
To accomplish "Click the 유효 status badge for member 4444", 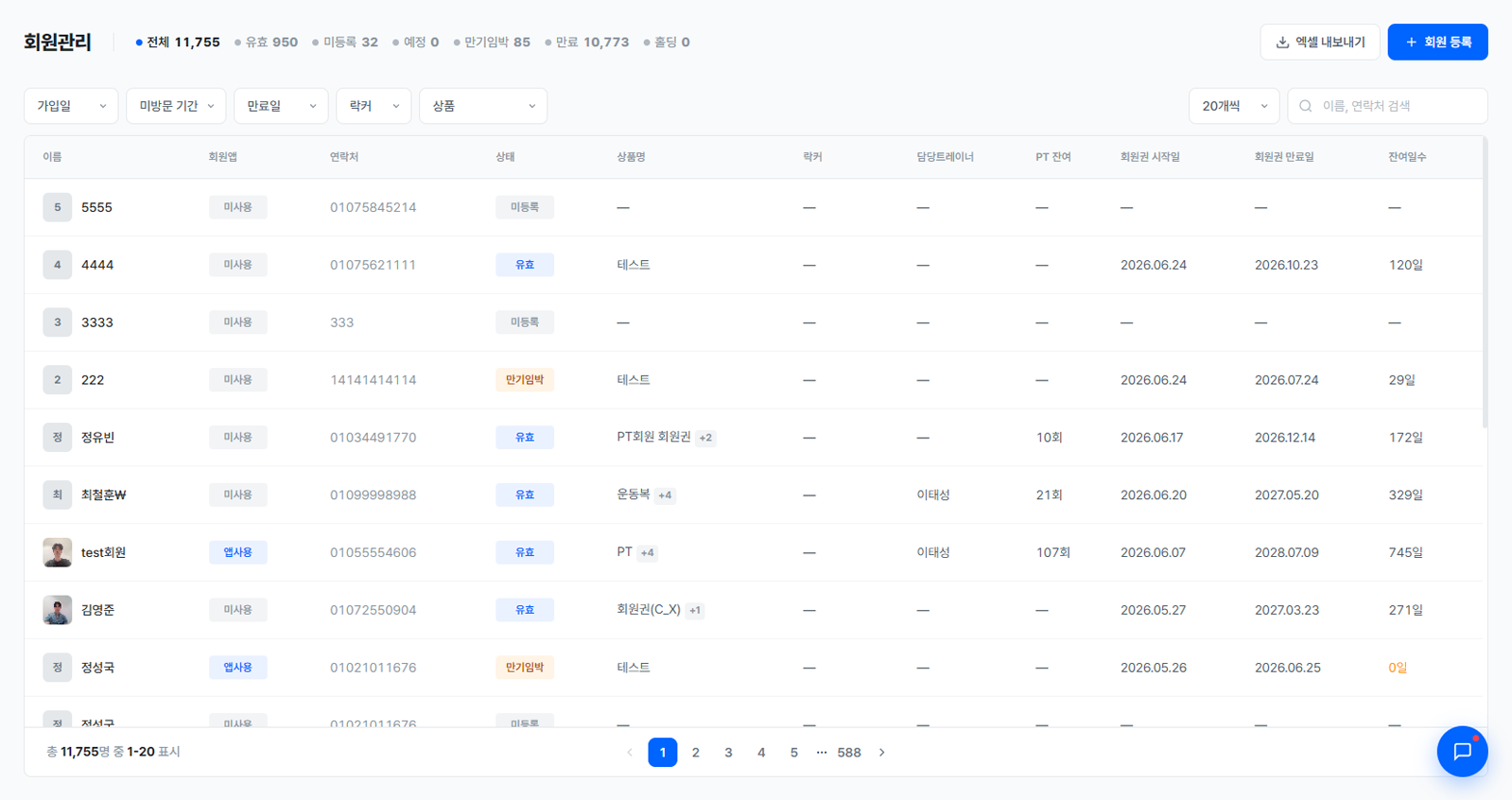I will pos(525,265).
